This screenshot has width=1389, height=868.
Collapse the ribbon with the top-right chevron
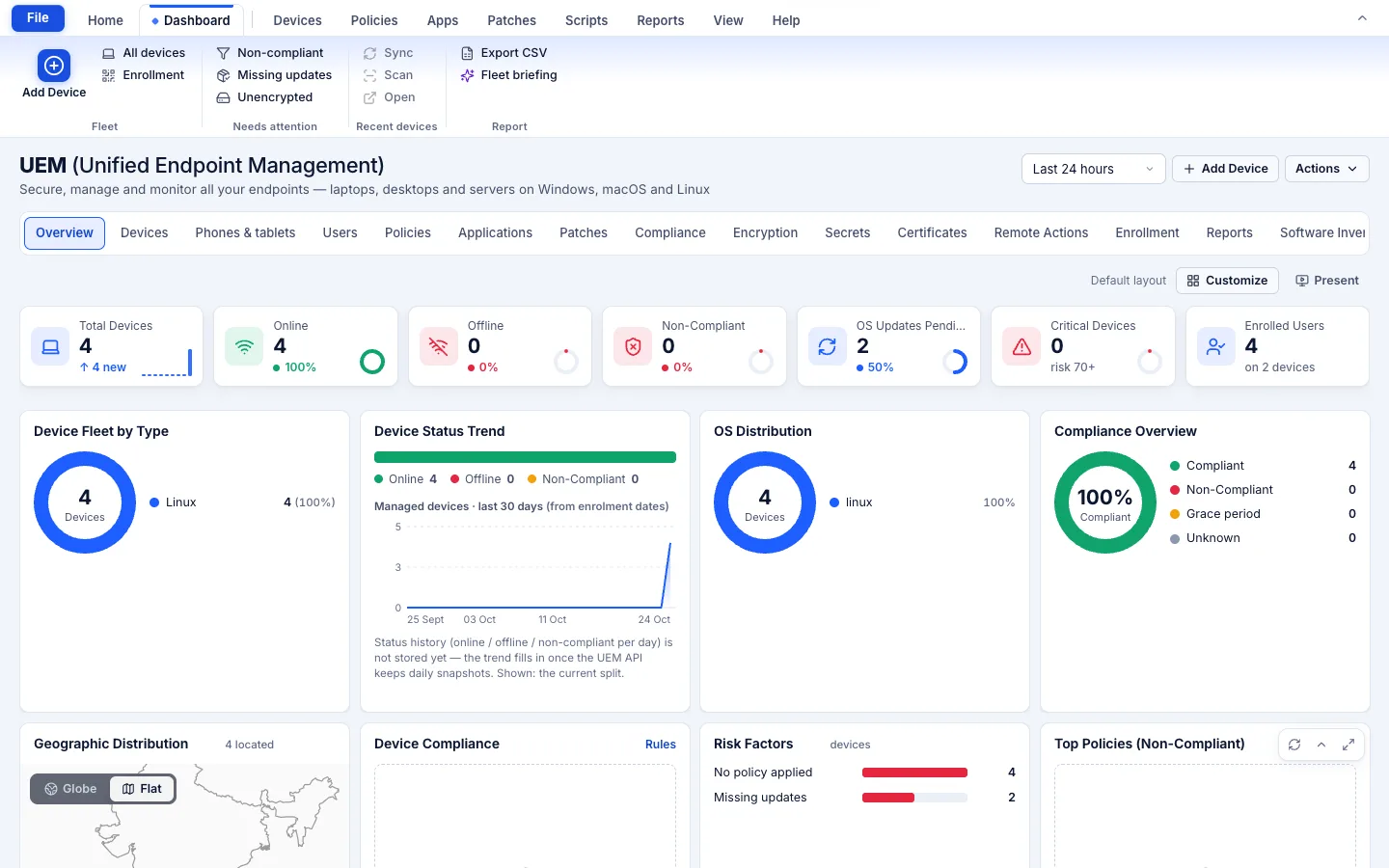pos(1362,18)
